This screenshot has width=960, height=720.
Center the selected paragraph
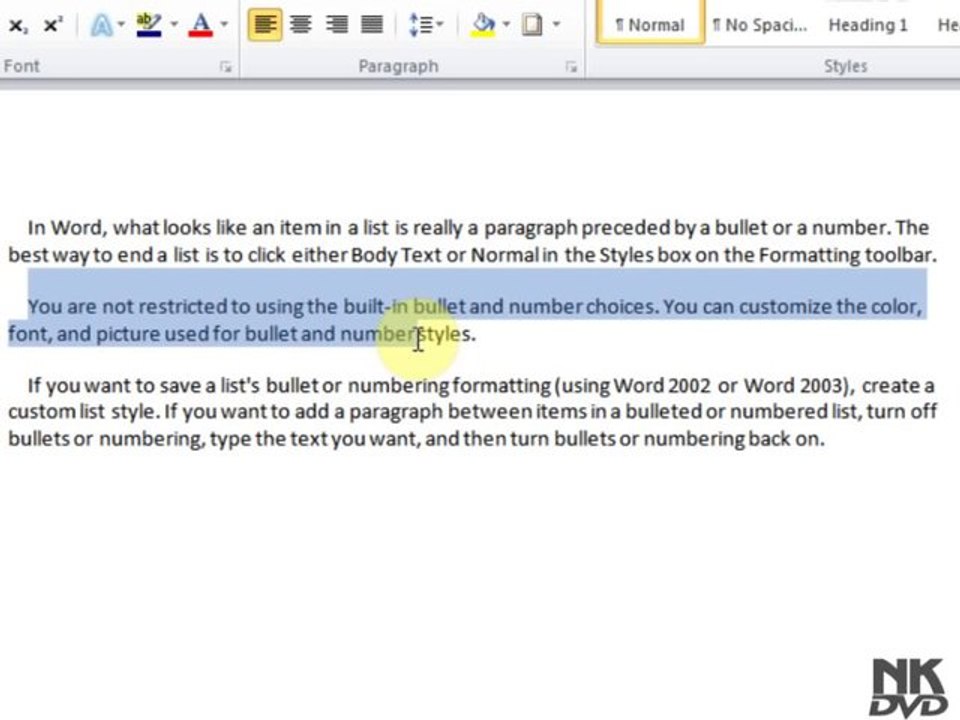(x=301, y=25)
